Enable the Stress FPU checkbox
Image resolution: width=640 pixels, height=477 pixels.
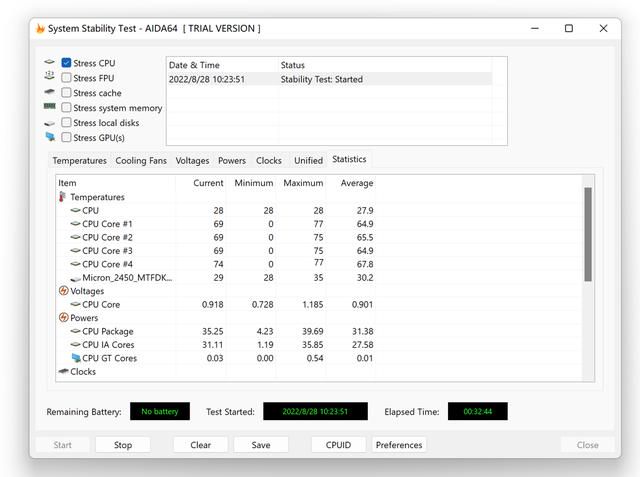point(66,78)
